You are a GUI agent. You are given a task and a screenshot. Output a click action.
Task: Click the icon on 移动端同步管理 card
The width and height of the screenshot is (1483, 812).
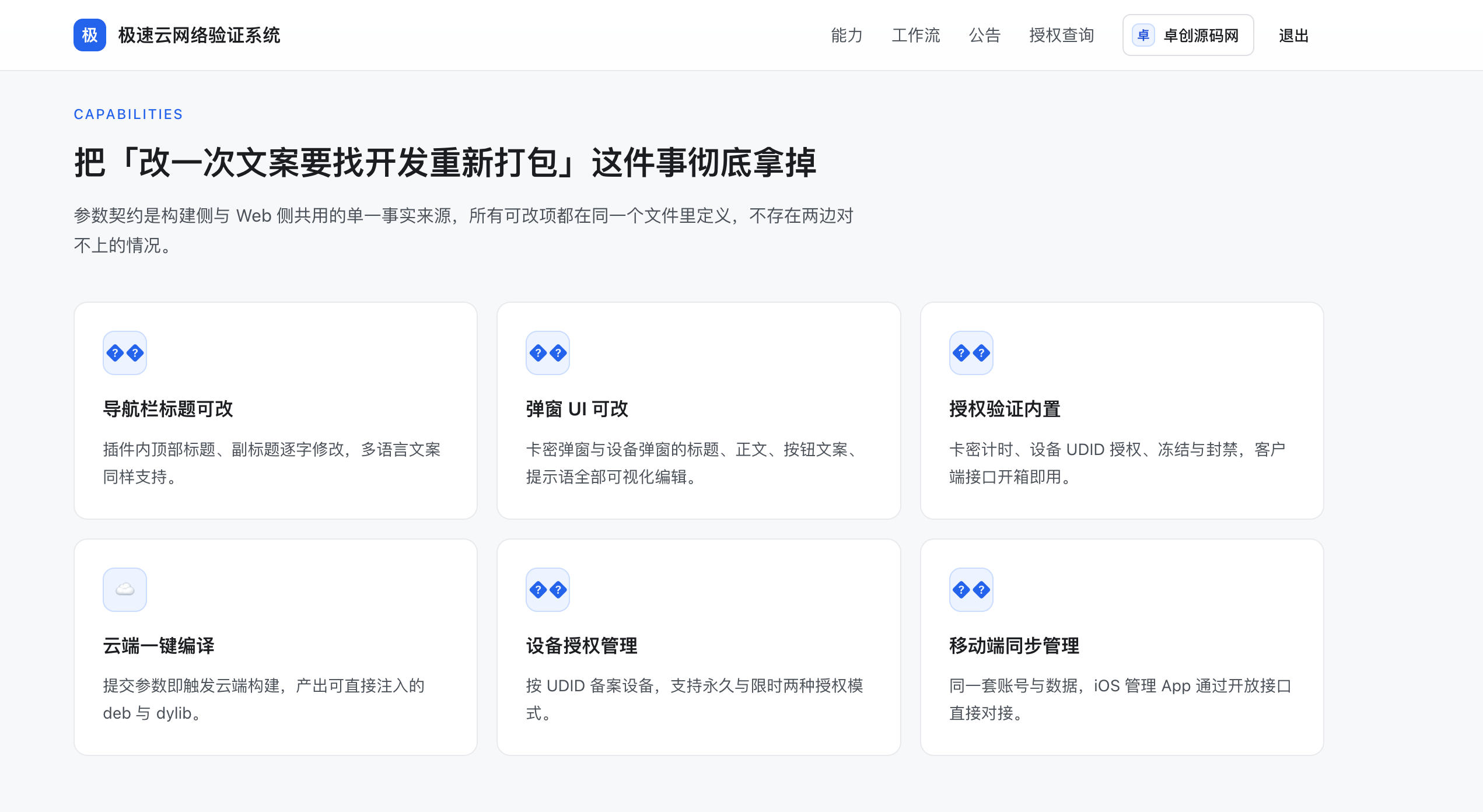click(971, 590)
